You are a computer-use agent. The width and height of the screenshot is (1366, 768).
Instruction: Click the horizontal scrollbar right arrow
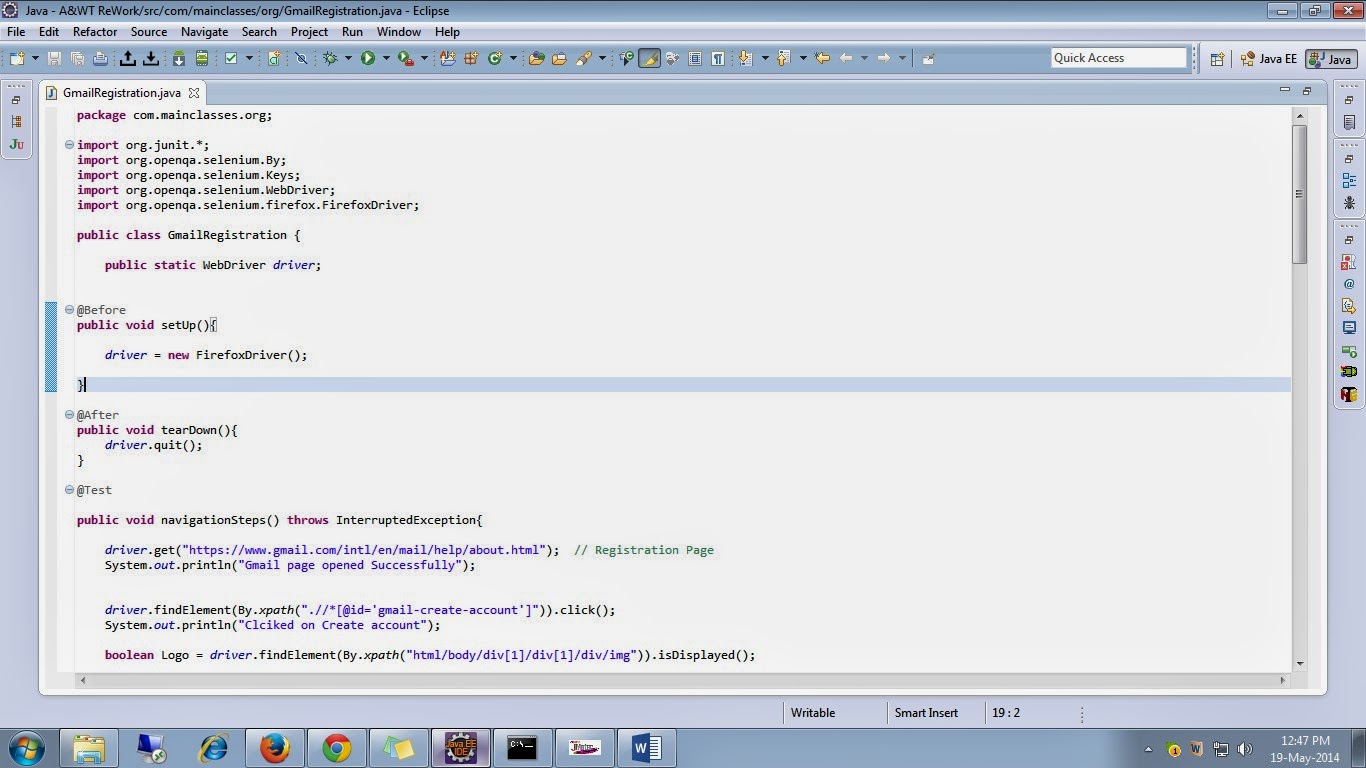[x=1283, y=680]
